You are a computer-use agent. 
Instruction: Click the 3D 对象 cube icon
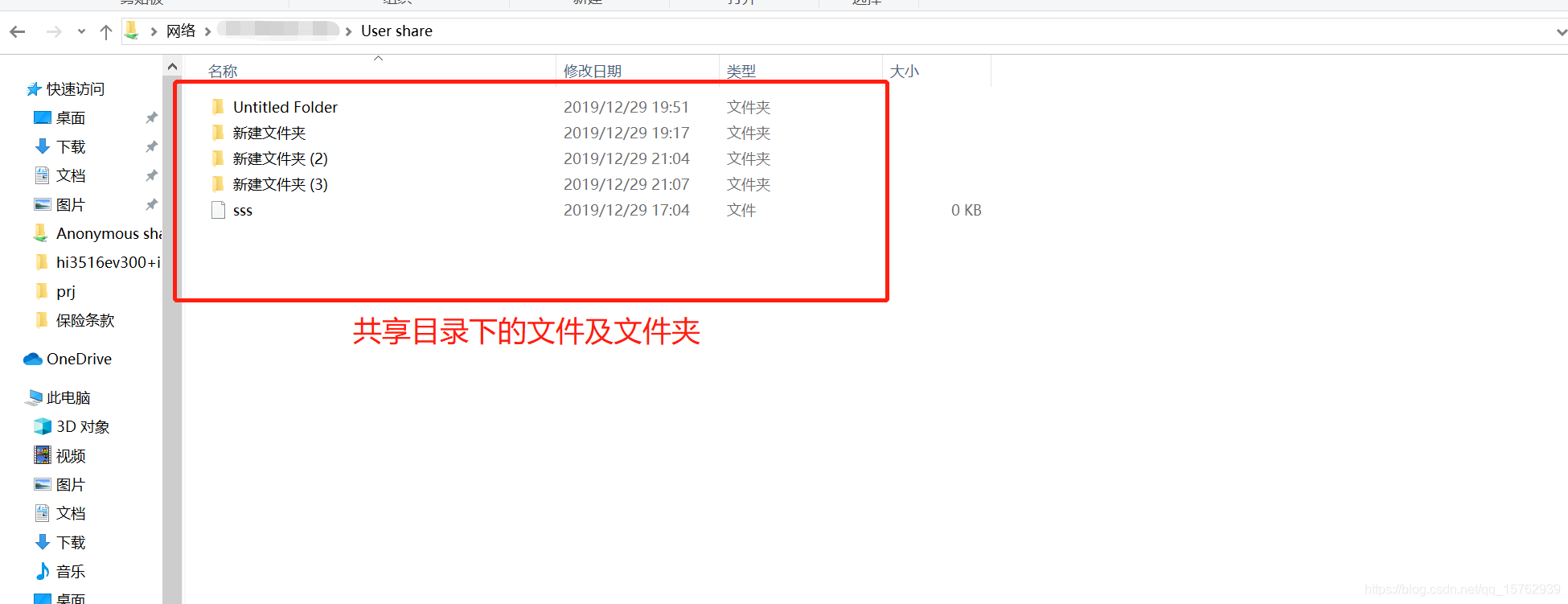43,426
